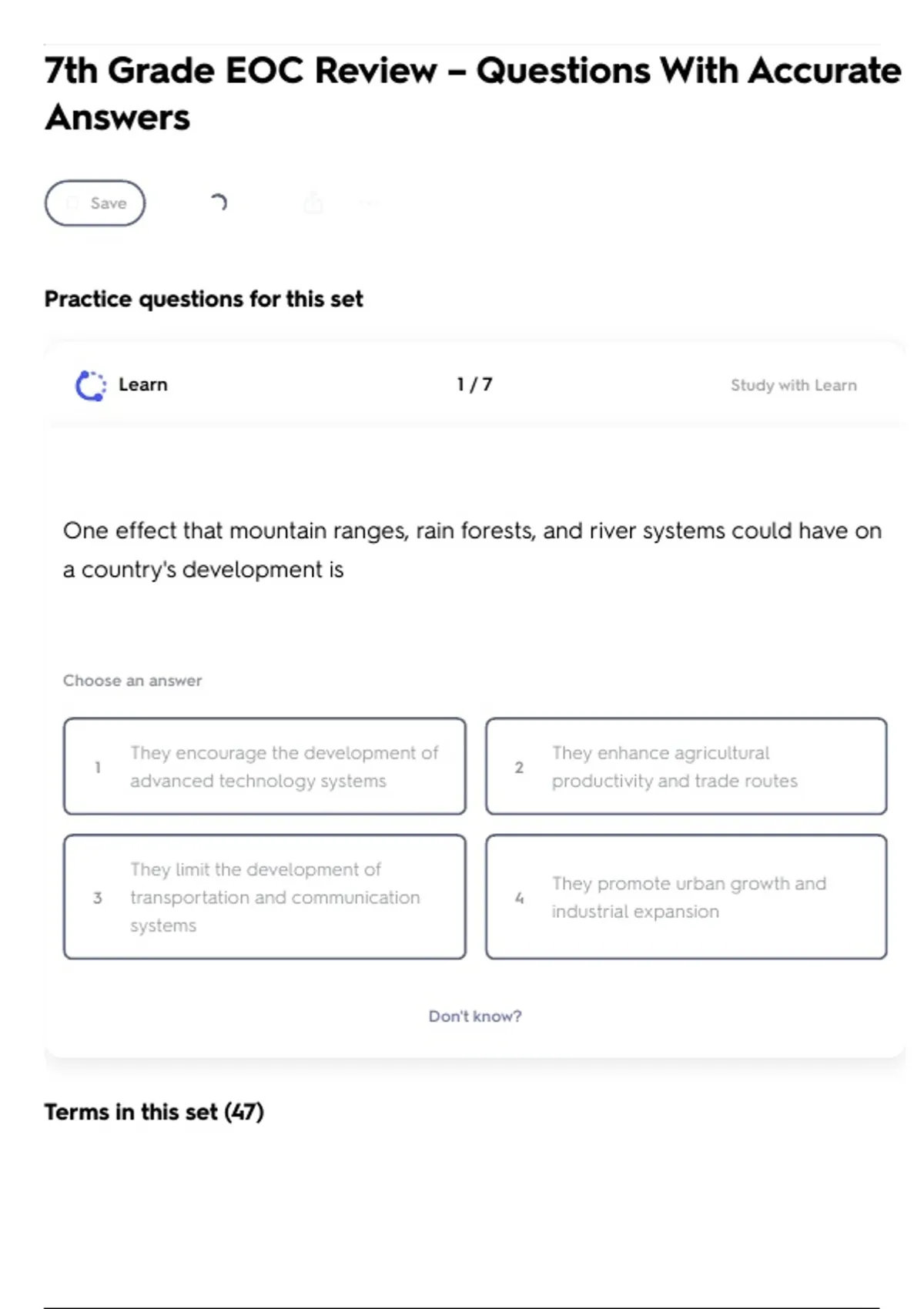The width and height of the screenshot is (924, 1309).
Task: Click the Don't know? link
Action: (x=475, y=1016)
